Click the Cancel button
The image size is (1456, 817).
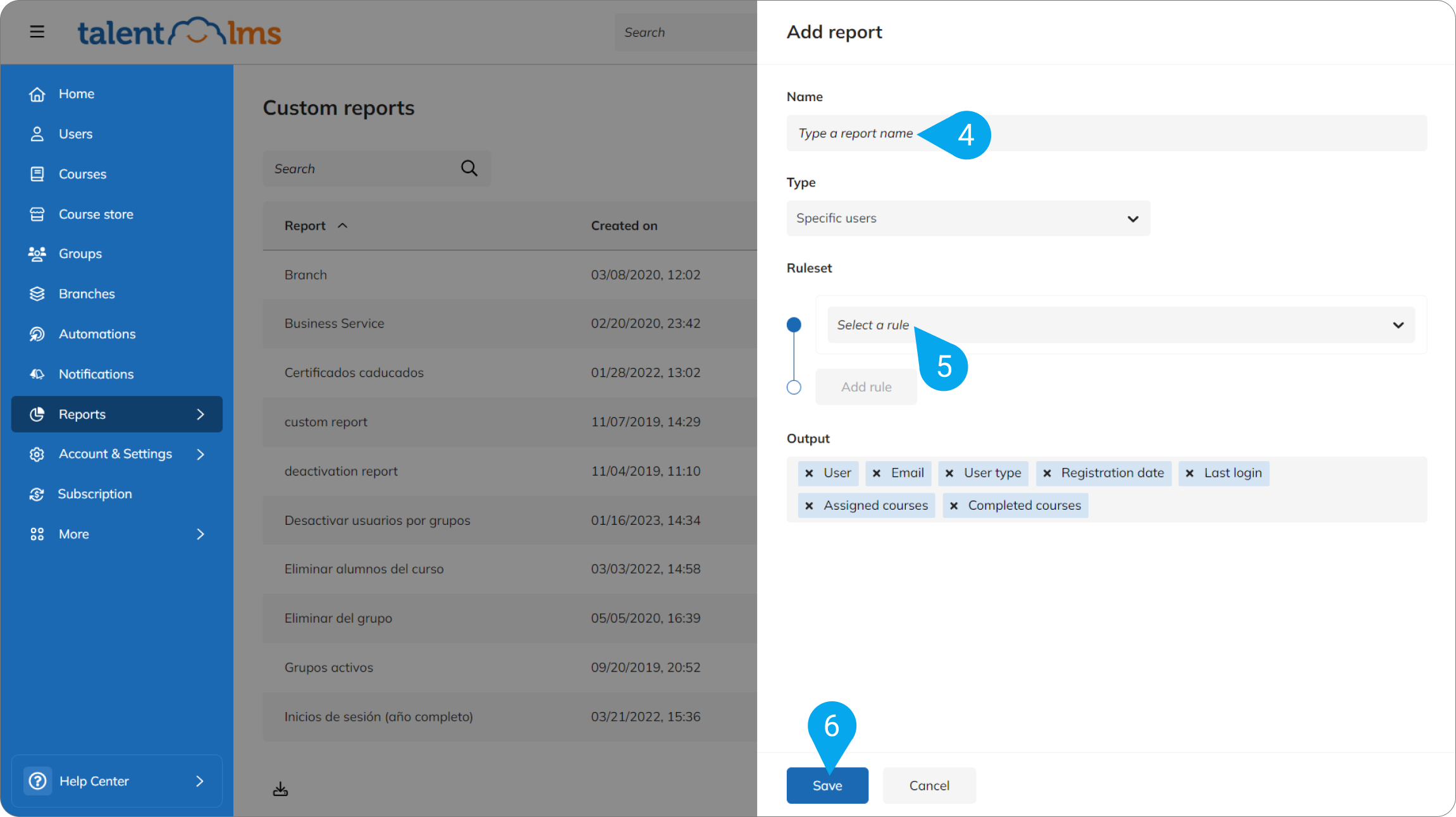coord(929,785)
